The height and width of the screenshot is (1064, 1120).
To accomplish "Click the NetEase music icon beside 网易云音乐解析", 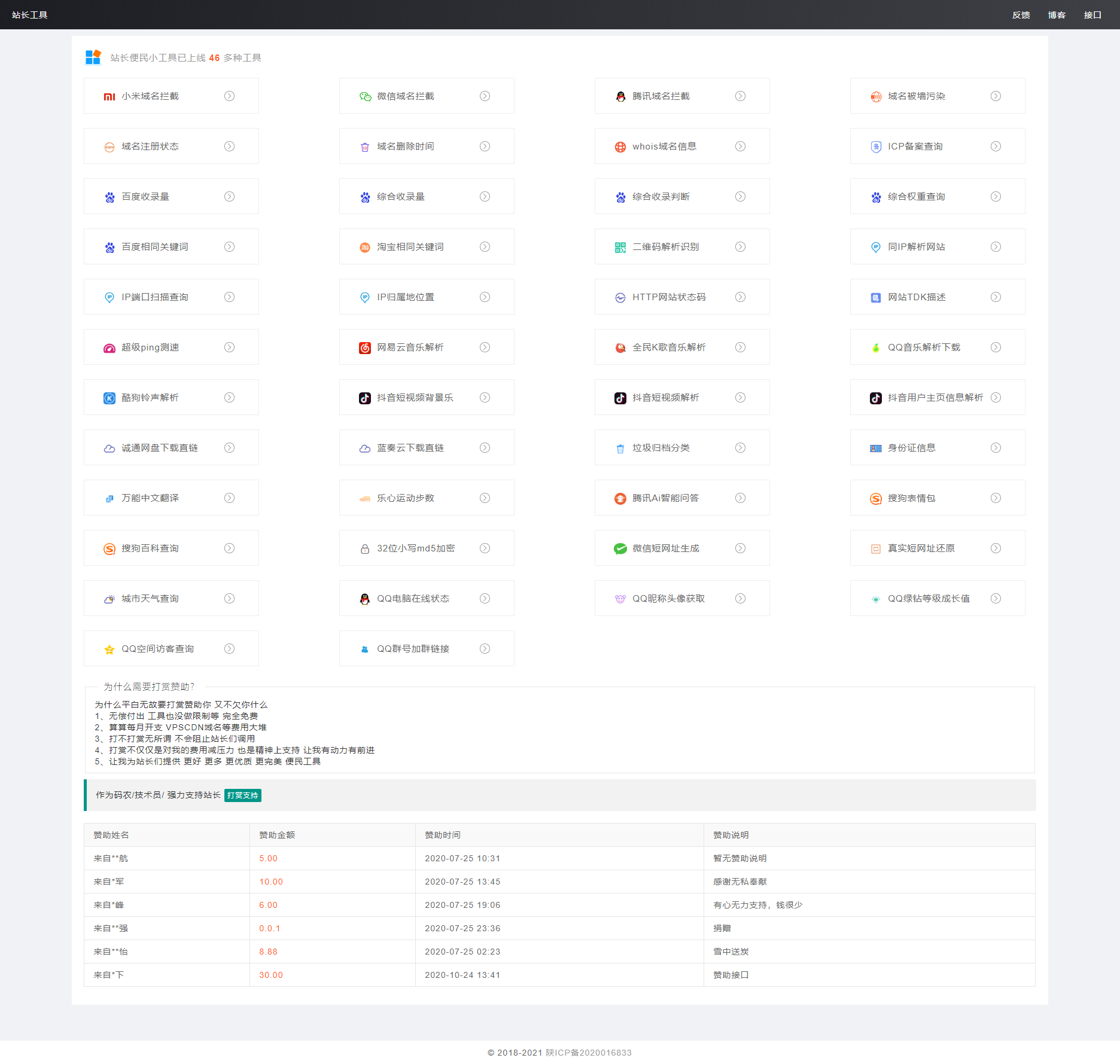I will click(x=365, y=347).
